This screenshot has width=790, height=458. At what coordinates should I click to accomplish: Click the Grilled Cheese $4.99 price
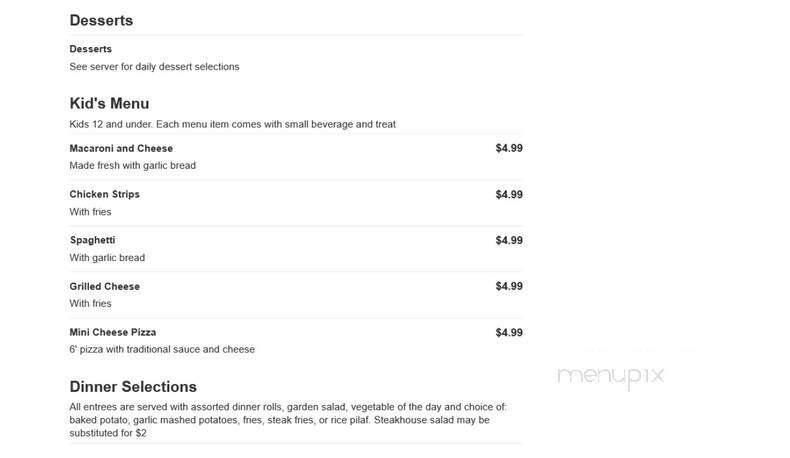click(x=509, y=286)
